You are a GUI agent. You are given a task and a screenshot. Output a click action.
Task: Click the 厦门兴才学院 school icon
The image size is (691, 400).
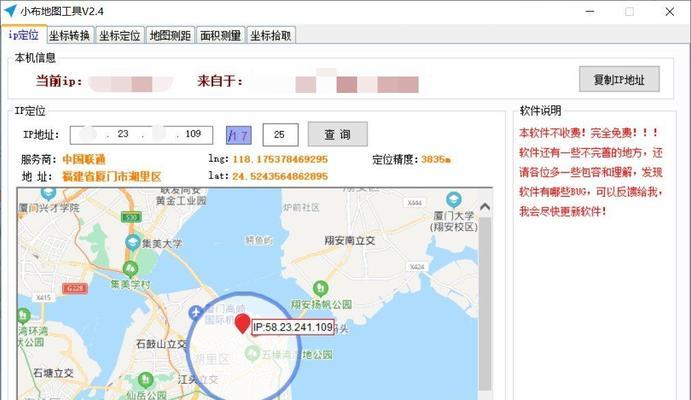pyautogui.click(x=48, y=193)
